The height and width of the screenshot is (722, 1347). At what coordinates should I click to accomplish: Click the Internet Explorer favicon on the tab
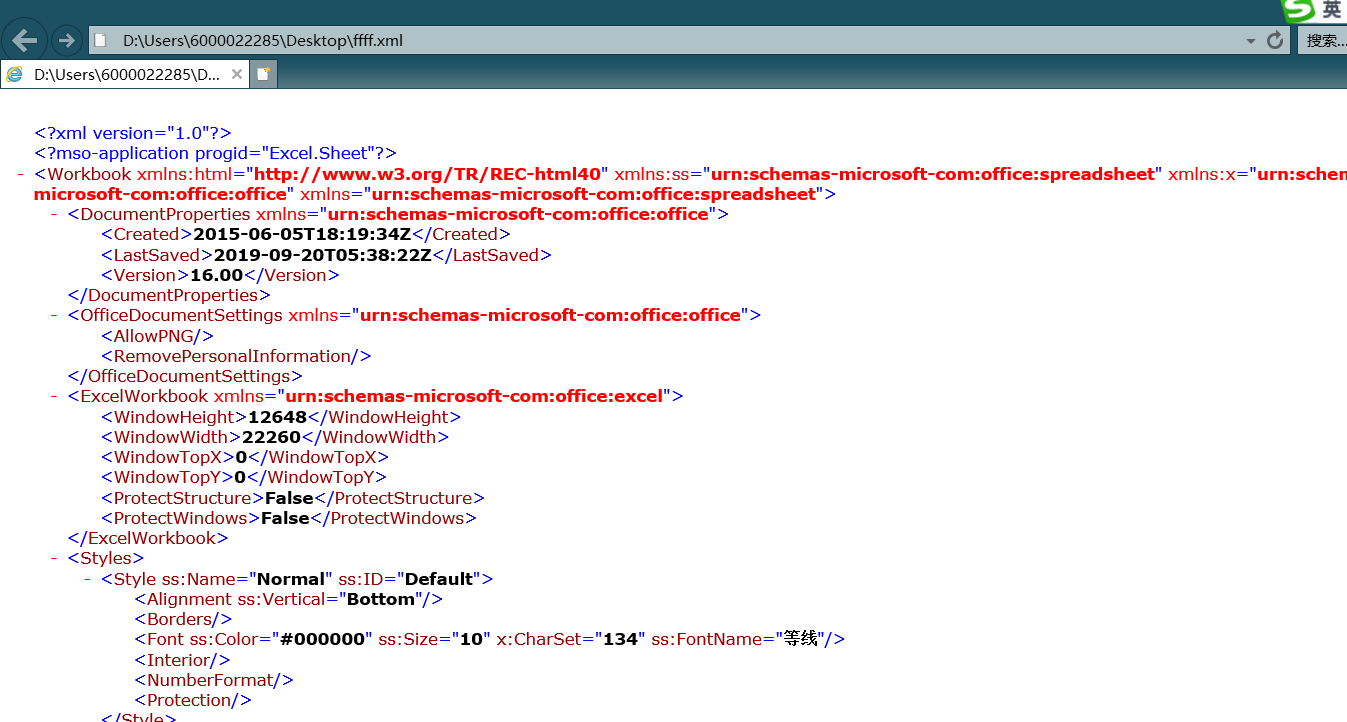click(x=12, y=73)
